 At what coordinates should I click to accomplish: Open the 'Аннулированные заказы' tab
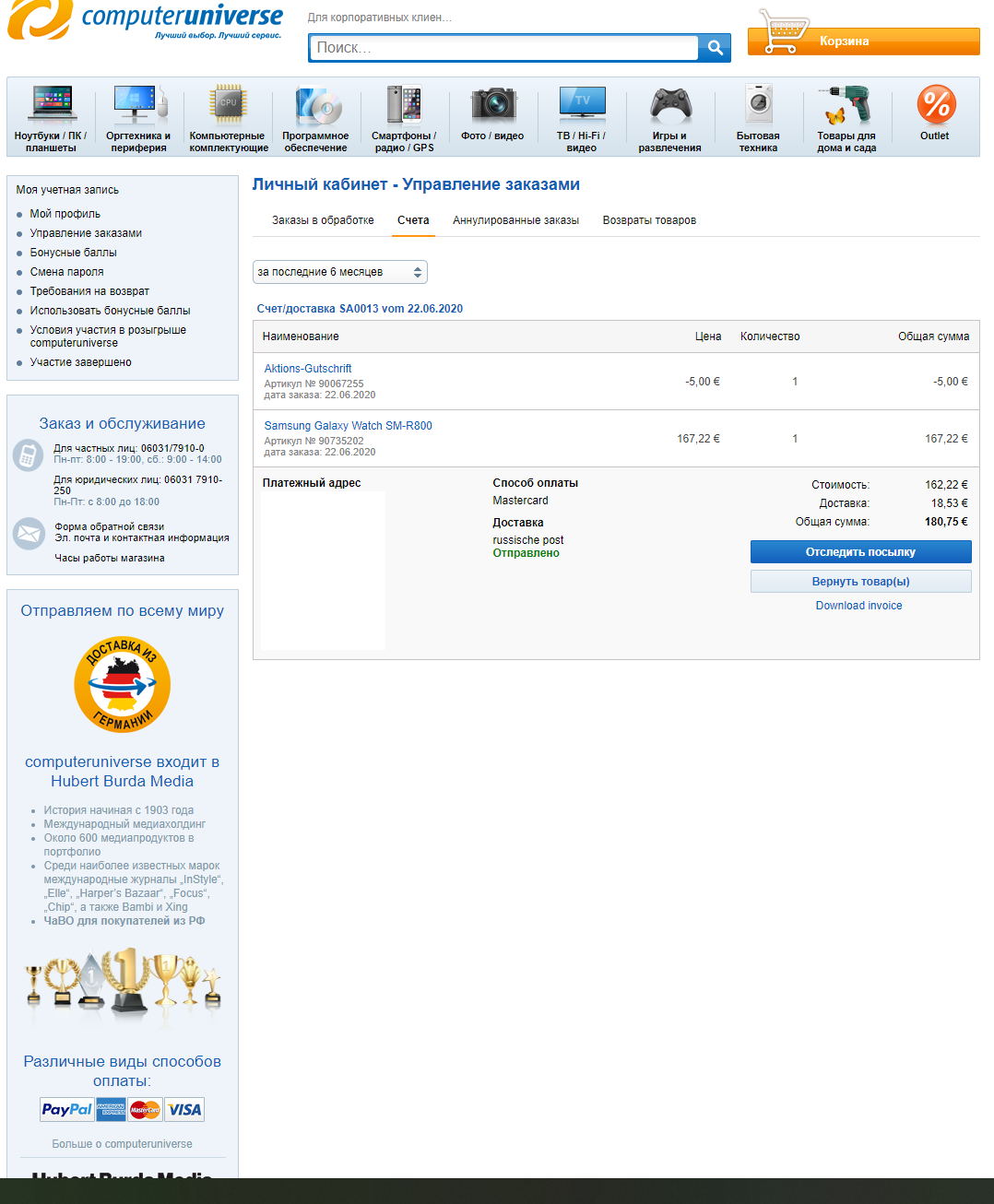515,220
